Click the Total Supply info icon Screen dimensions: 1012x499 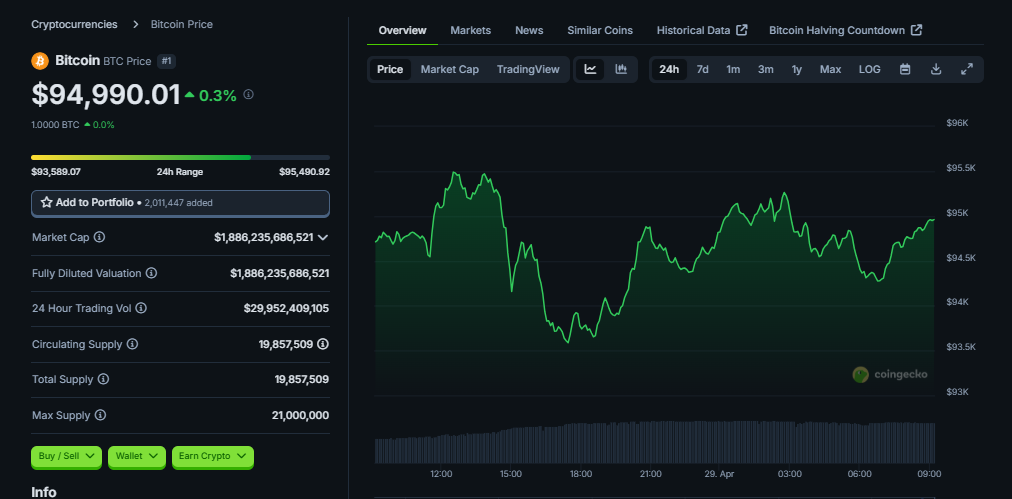click(x=103, y=380)
